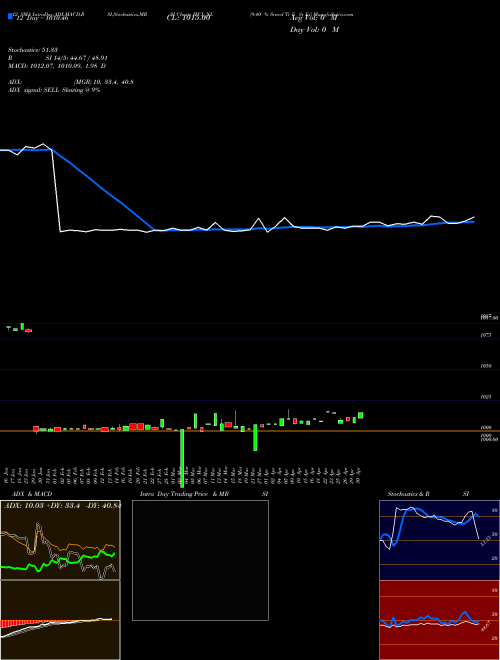Select the MACD values line "1012.07, 1010.09, 1.98"
This screenshot has width=500, height=660.
pyautogui.click(x=57, y=66)
